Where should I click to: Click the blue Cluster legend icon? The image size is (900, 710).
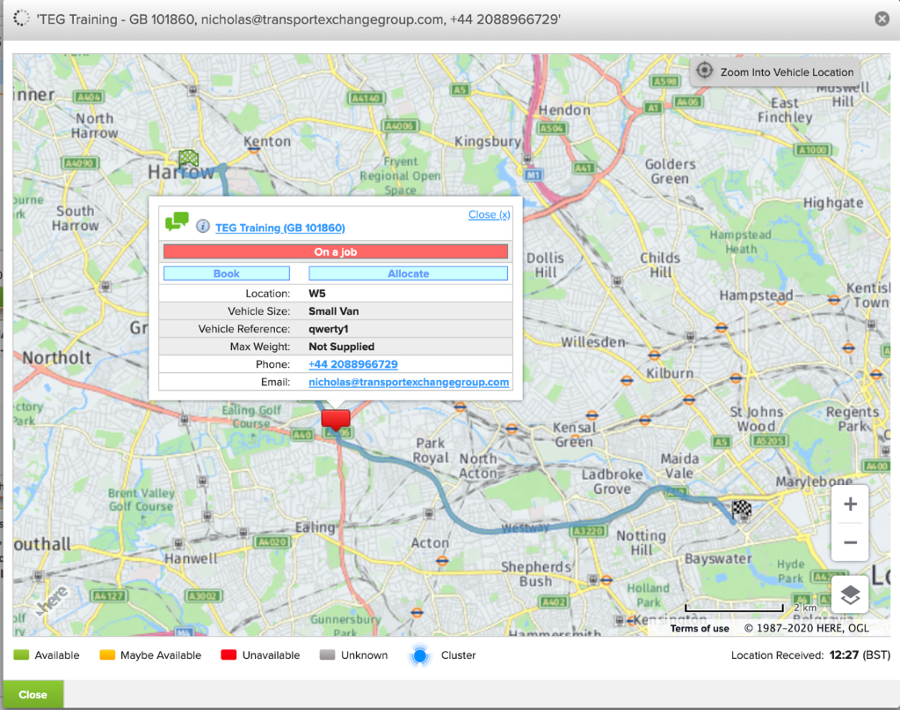coord(420,655)
